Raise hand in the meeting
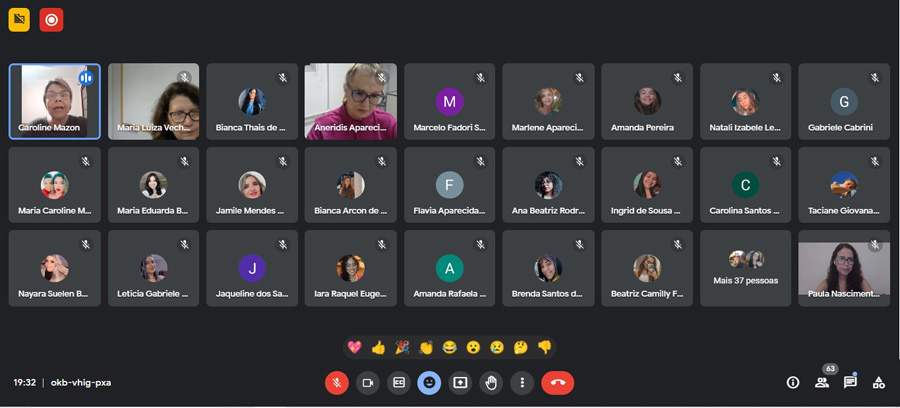Viewport: 900px width, 408px height. 491,382
